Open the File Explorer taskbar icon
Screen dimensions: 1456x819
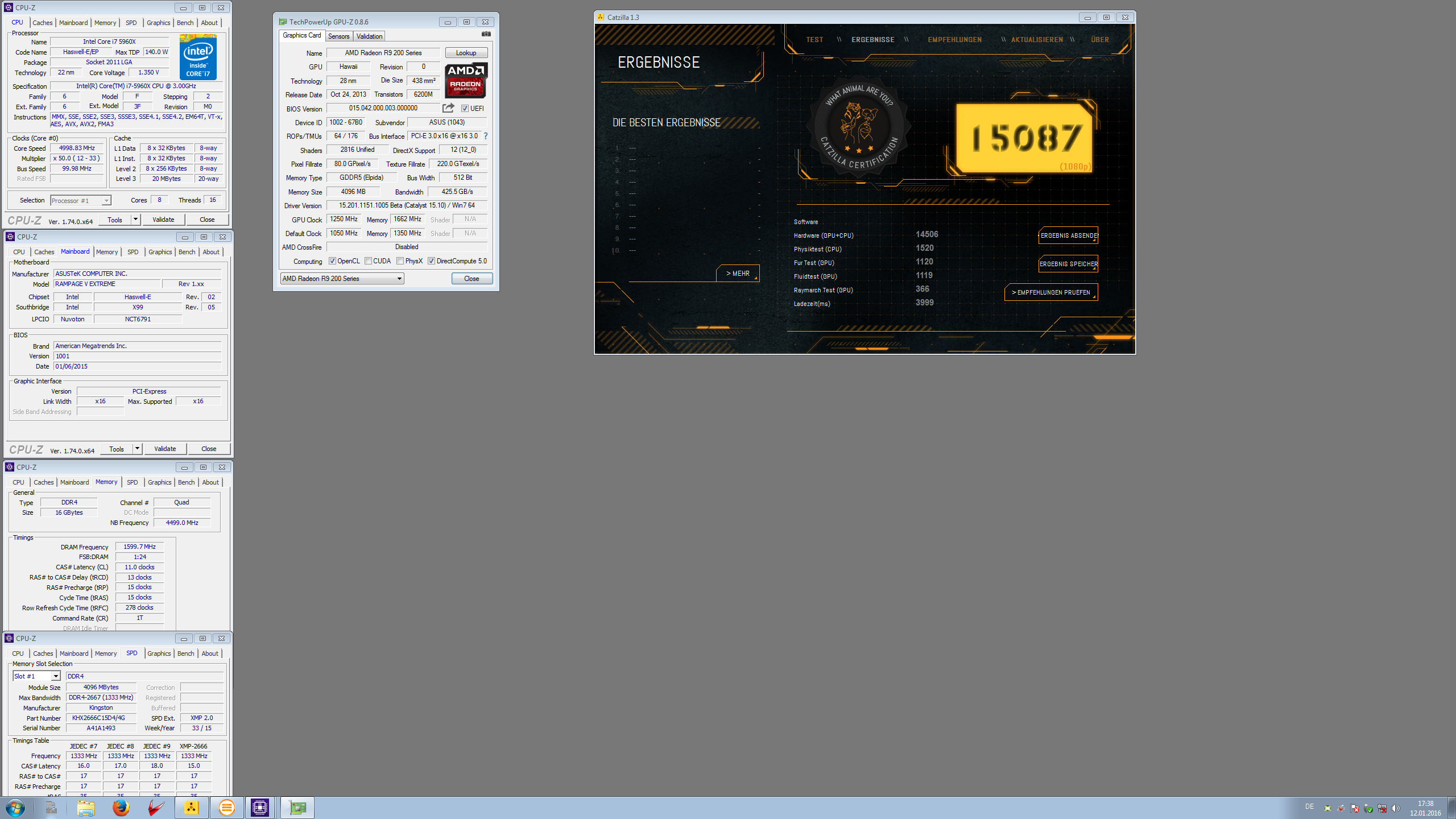coord(86,808)
